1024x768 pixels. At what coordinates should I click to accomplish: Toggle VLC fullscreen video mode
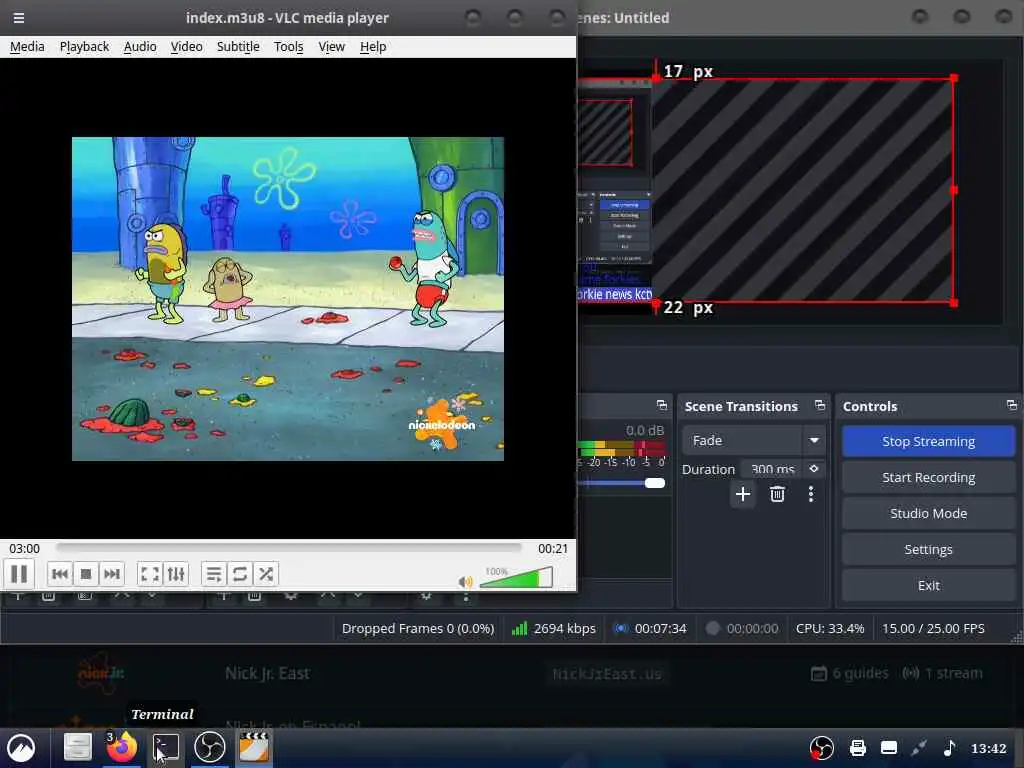(150, 574)
